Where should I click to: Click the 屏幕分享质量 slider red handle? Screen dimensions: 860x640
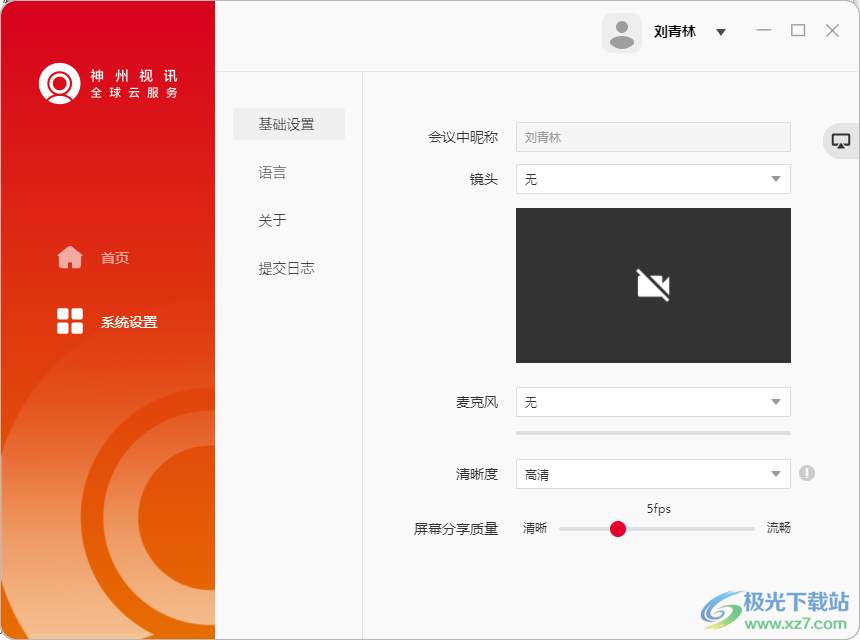pyautogui.click(x=618, y=529)
